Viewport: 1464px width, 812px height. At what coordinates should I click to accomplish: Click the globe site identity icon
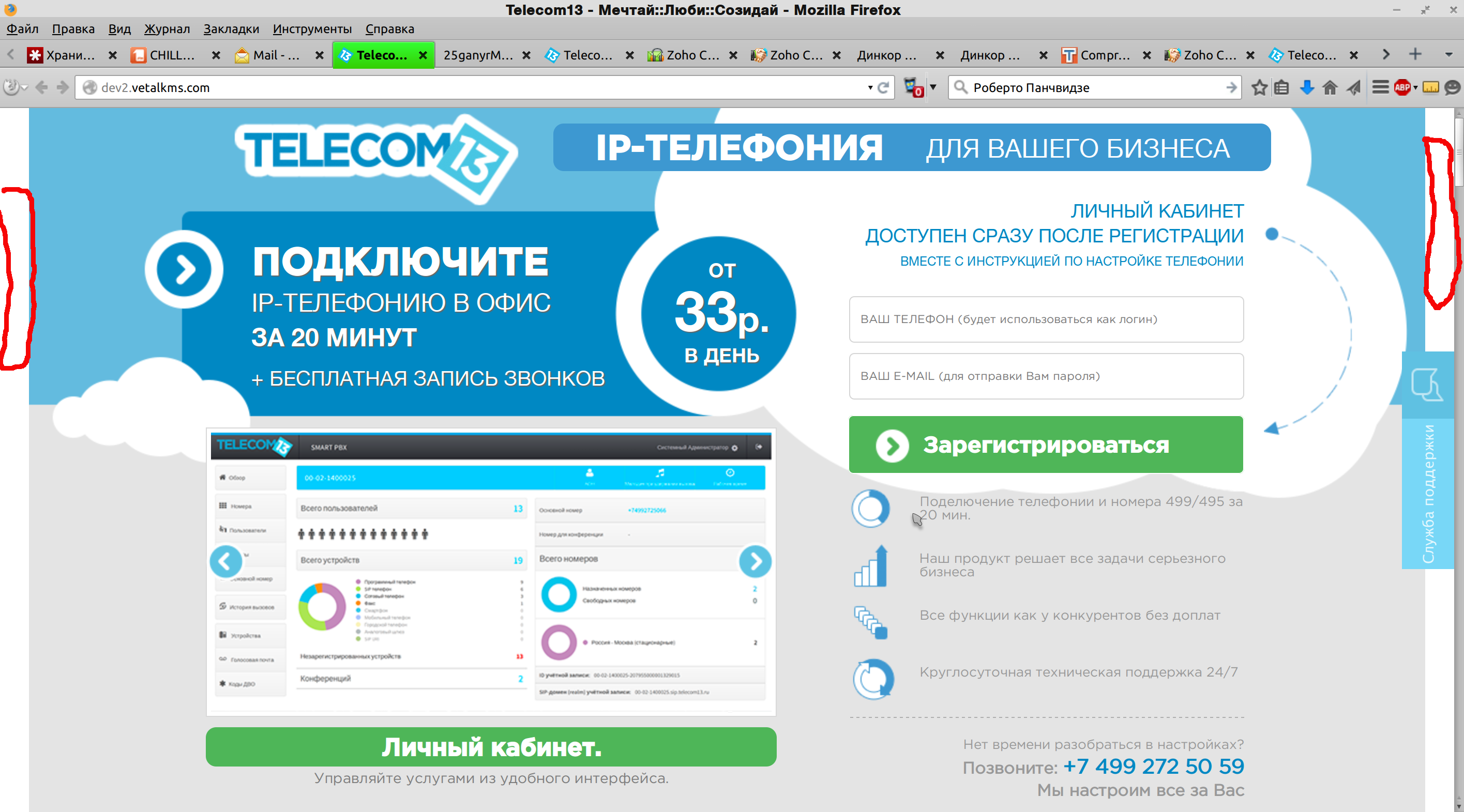90,87
